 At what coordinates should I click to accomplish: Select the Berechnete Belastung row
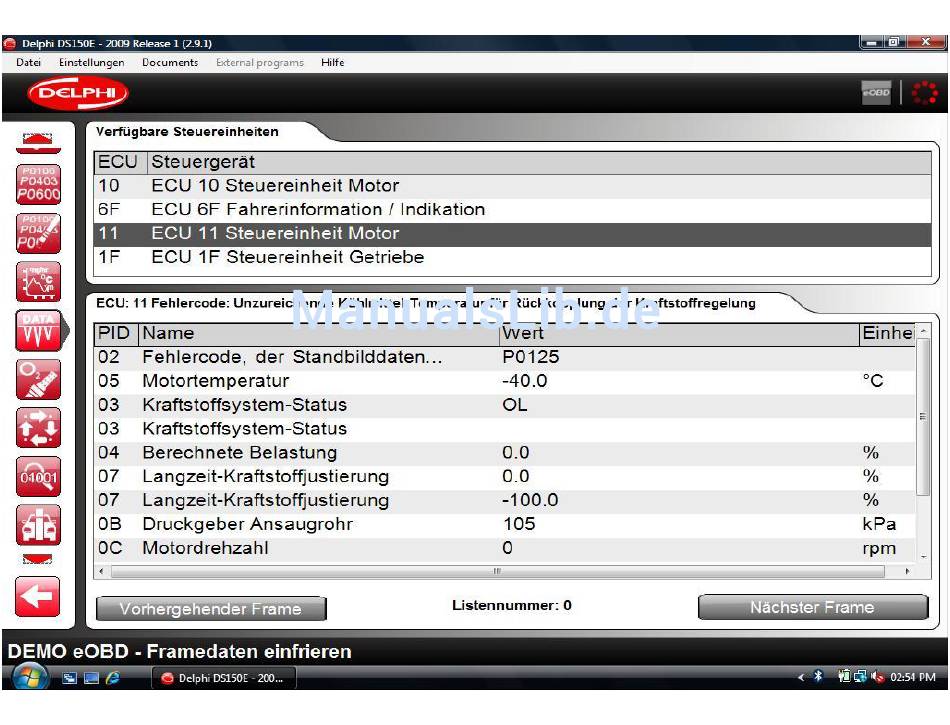(x=505, y=453)
